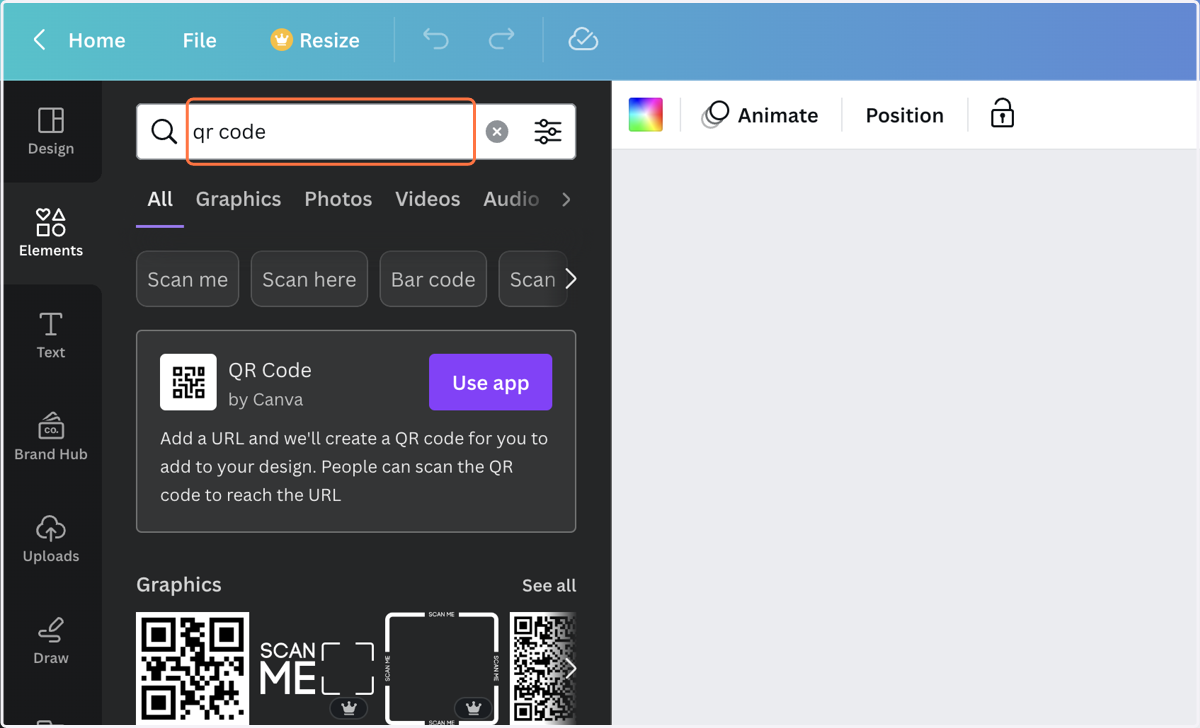Viewport: 1200px width, 728px height.
Task: Go to Home
Action: pyautogui.click(x=97, y=40)
